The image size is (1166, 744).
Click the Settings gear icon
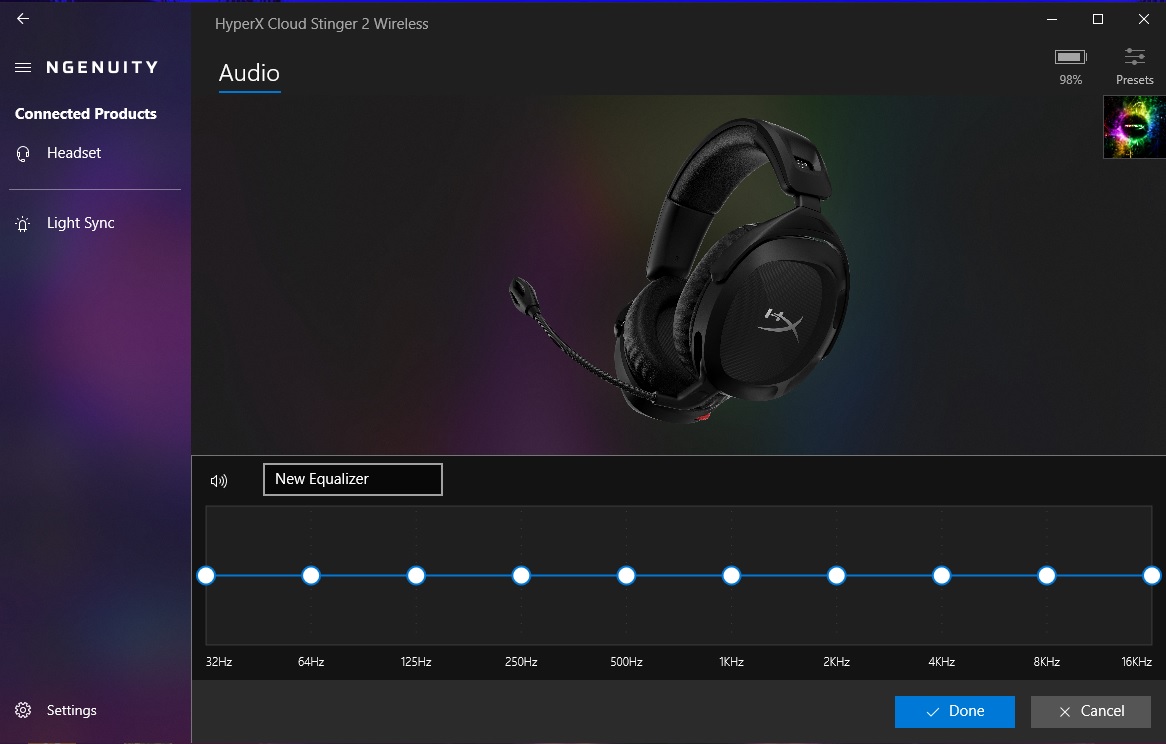tap(23, 711)
